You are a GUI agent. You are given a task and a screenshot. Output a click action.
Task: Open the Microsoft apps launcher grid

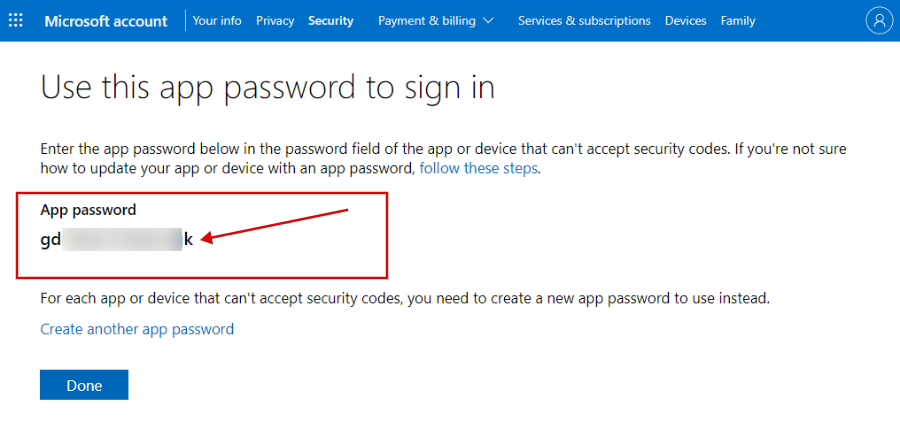[16, 21]
